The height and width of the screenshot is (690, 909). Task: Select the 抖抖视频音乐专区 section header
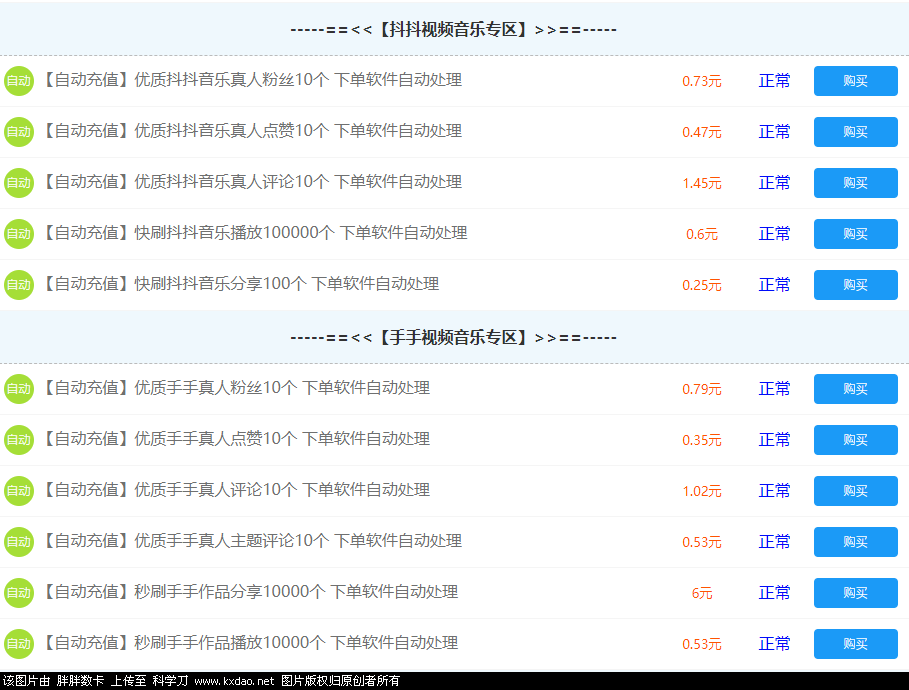click(453, 30)
